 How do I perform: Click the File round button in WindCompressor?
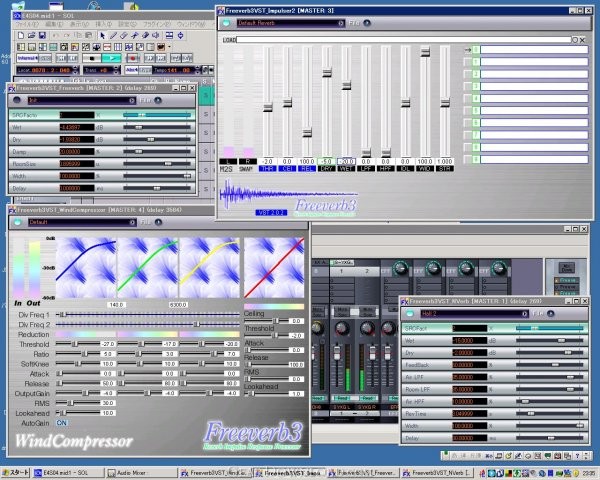click(158, 222)
